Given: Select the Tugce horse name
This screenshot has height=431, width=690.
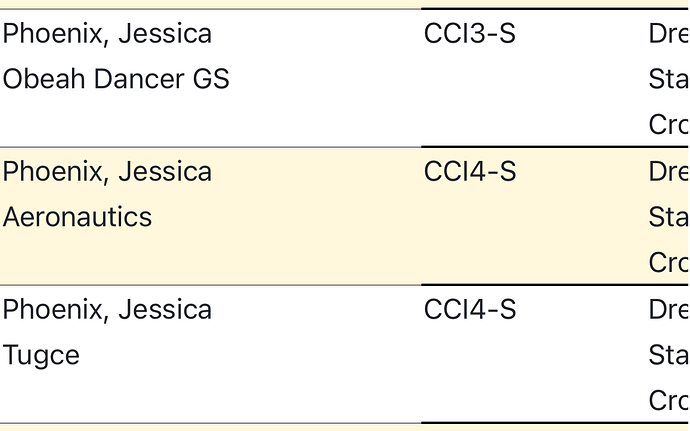Looking at the screenshot, I should pyautogui.click(x=41, y=355).
